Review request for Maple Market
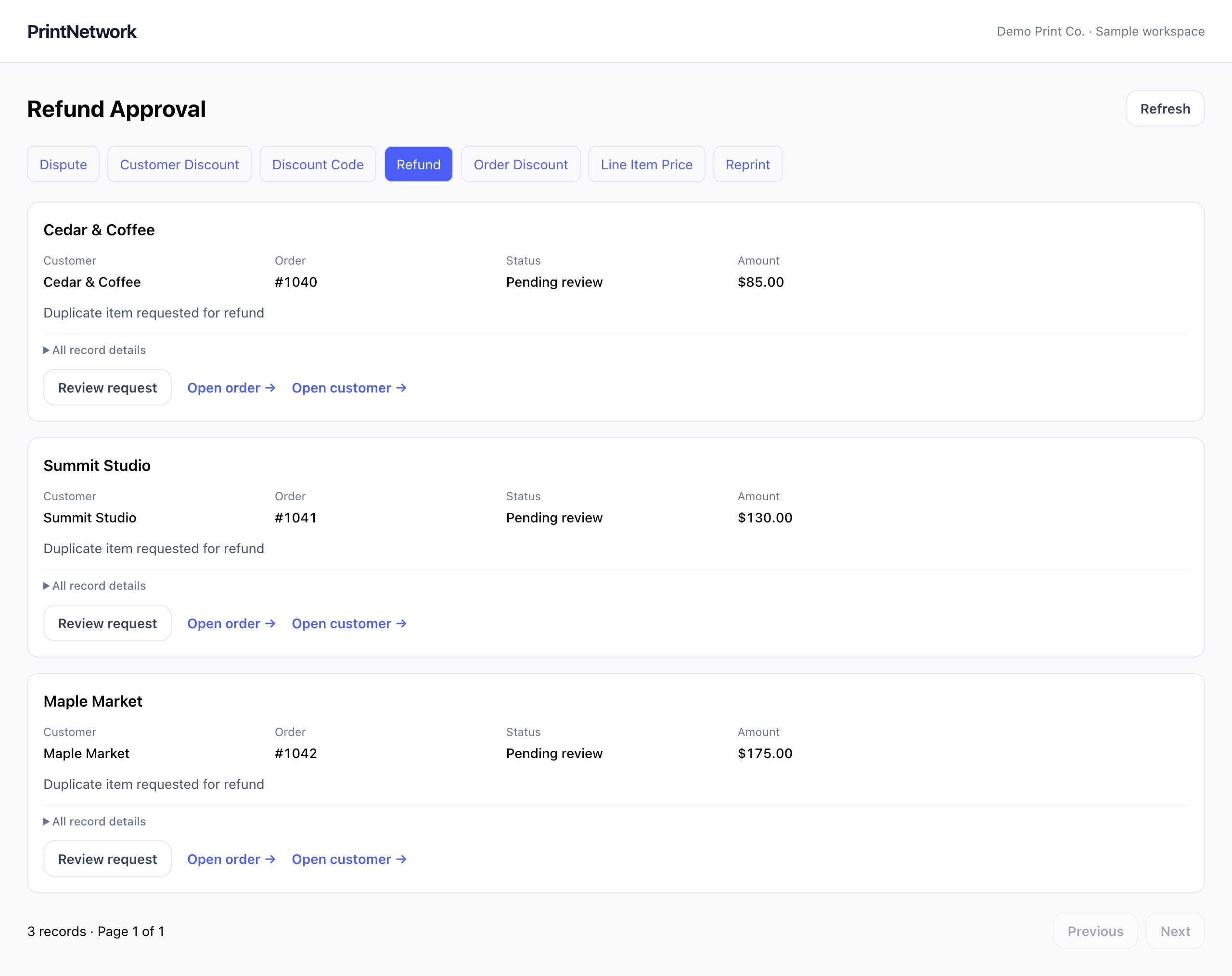Screen dimensions: 1232x976 coord(107,859)
